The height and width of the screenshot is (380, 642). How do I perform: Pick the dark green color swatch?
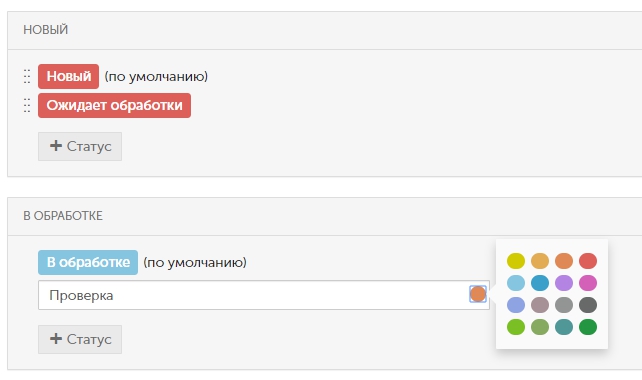[x=588, y=327]
